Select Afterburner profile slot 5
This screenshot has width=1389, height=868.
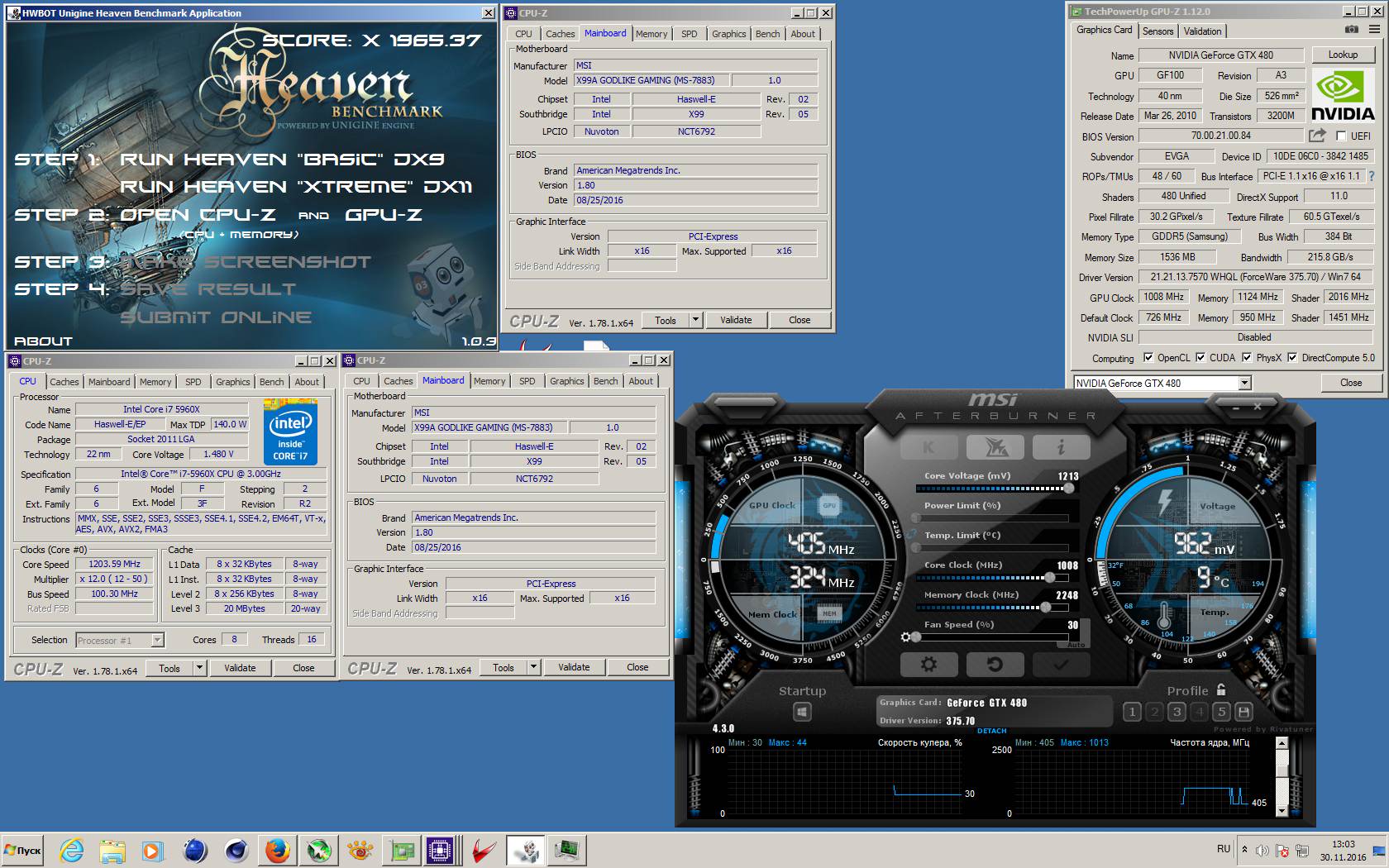tap(1221, 712)
